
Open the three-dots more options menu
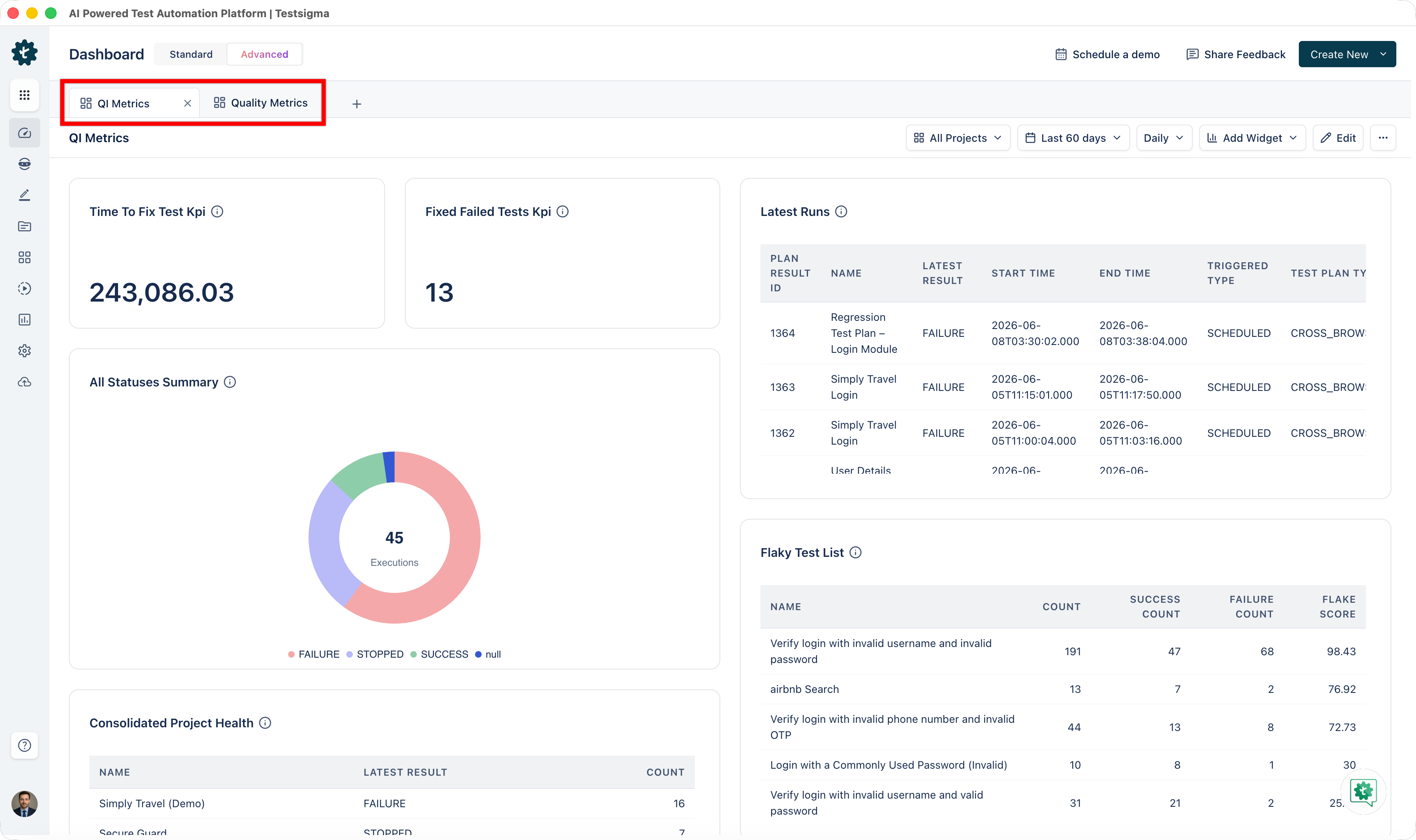(x=1383, y=138)
